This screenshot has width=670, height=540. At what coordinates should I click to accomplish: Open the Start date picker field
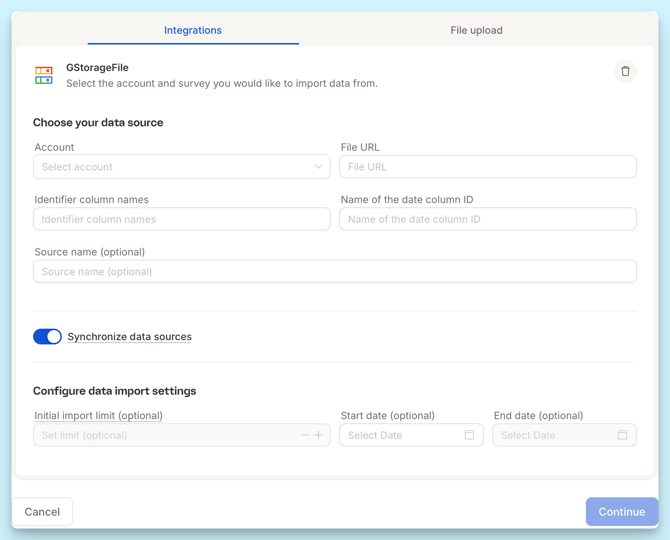pos(400,435)
